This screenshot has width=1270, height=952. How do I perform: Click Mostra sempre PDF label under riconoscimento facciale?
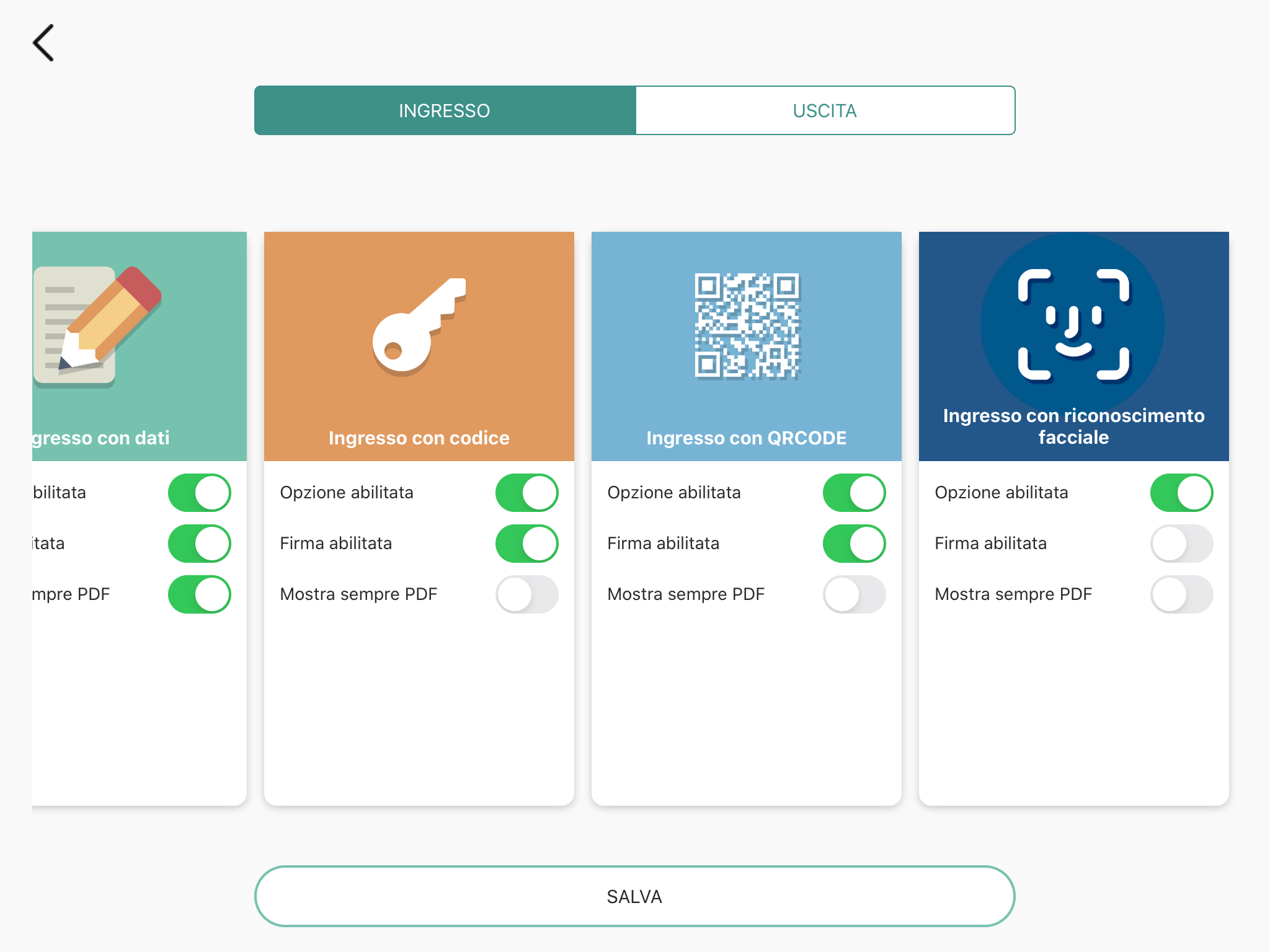[x=1013, y=594]
